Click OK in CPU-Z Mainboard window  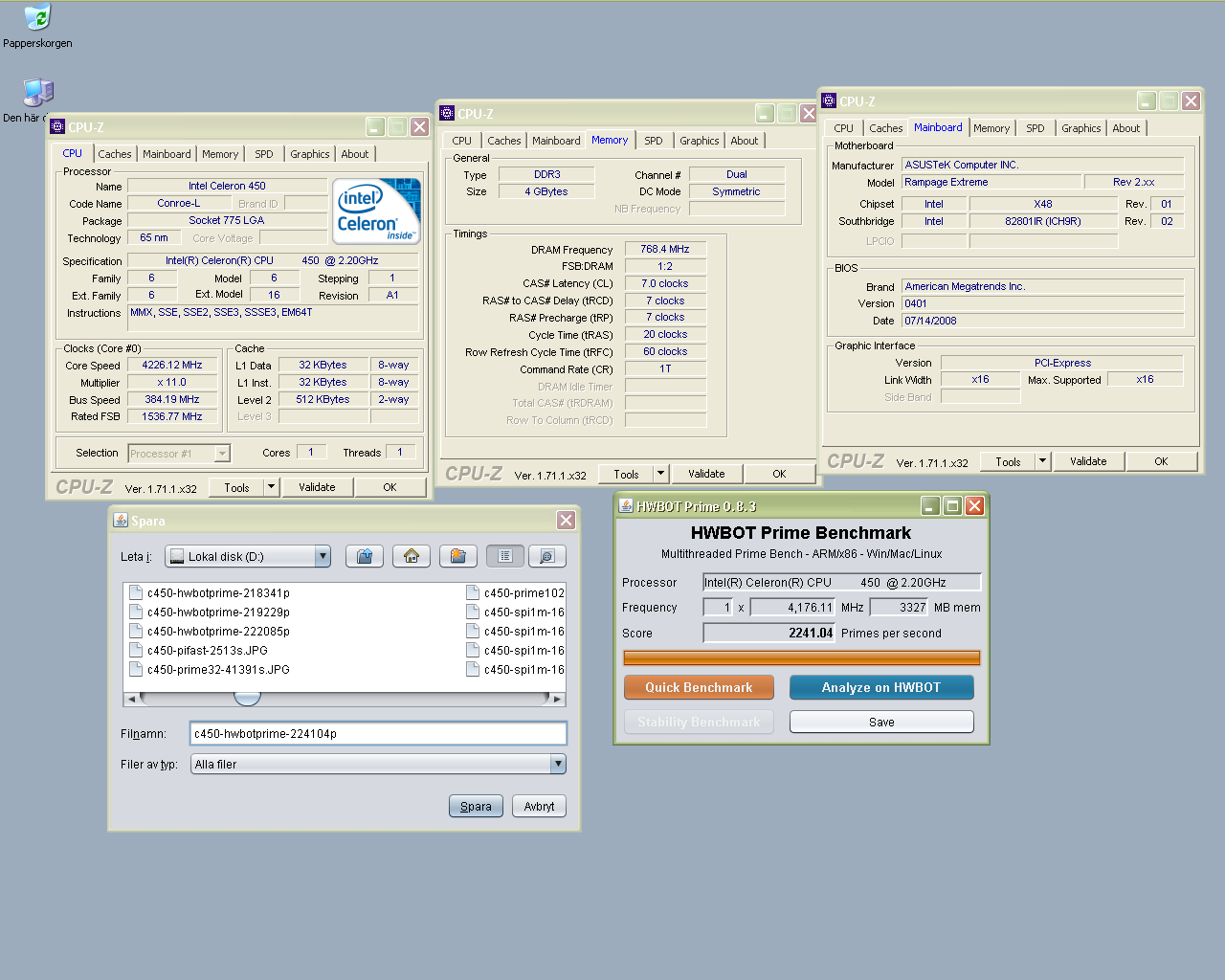pos(1161,461)
